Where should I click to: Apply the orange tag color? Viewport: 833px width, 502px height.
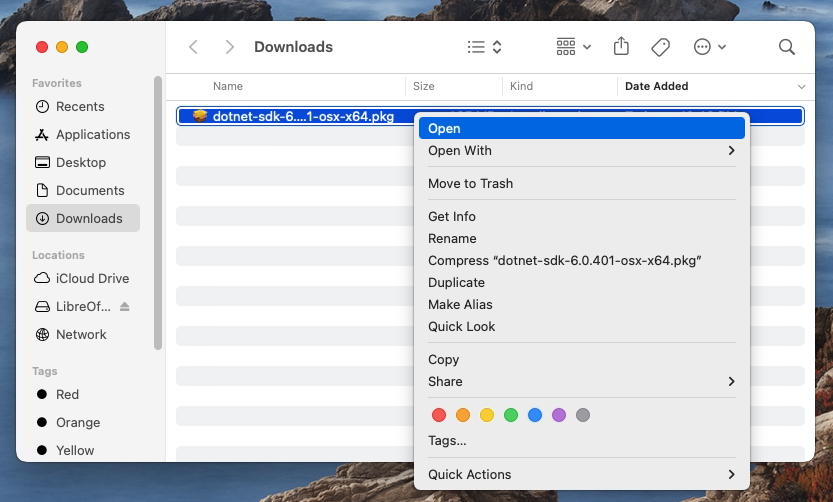click(463, 415)
